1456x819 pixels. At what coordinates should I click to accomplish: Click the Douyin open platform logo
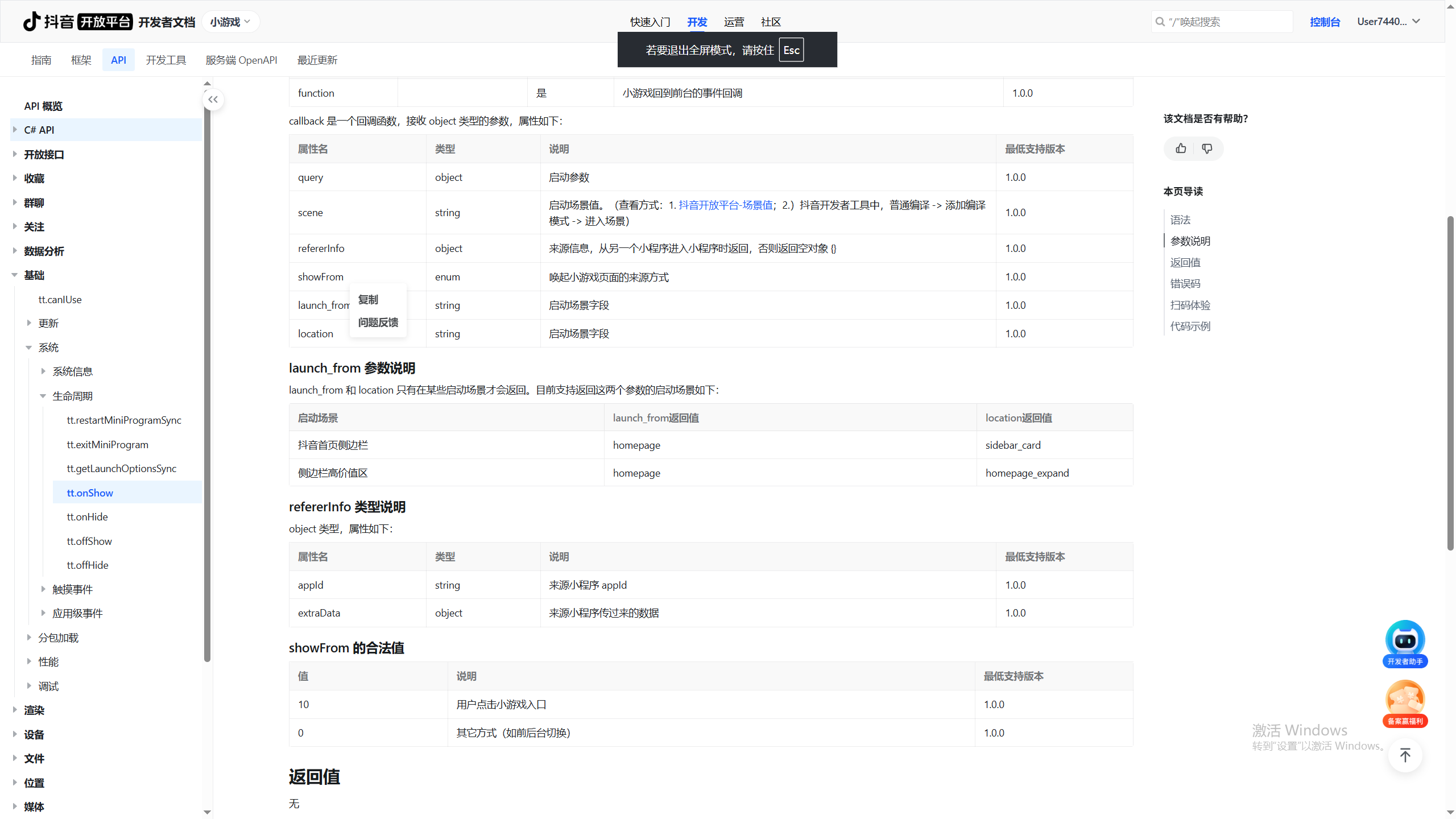77,22
